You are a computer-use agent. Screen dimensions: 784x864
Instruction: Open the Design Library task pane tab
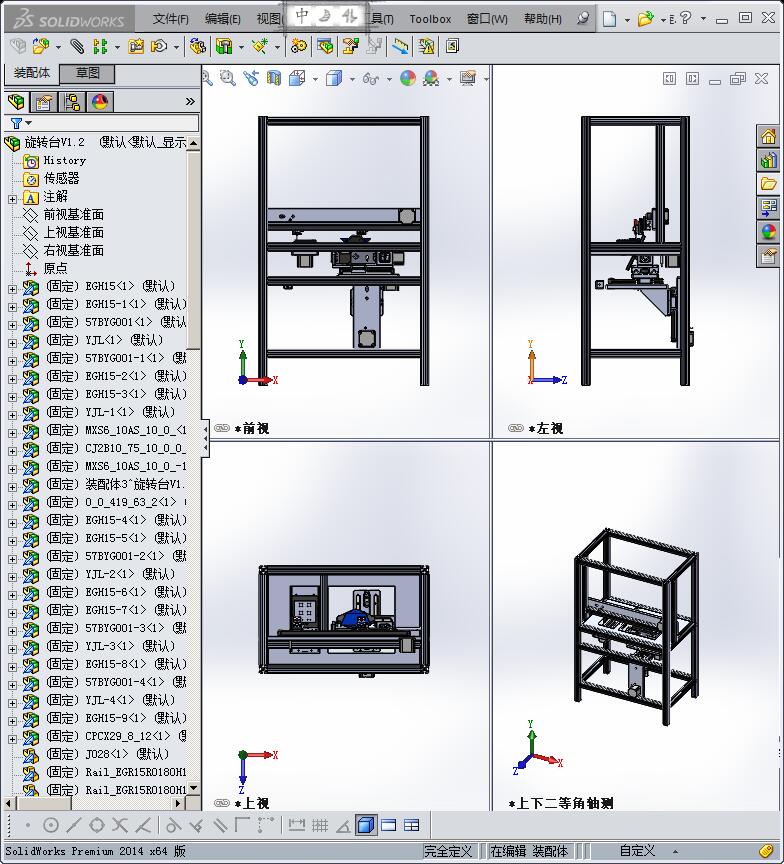[x=768, y=160]
